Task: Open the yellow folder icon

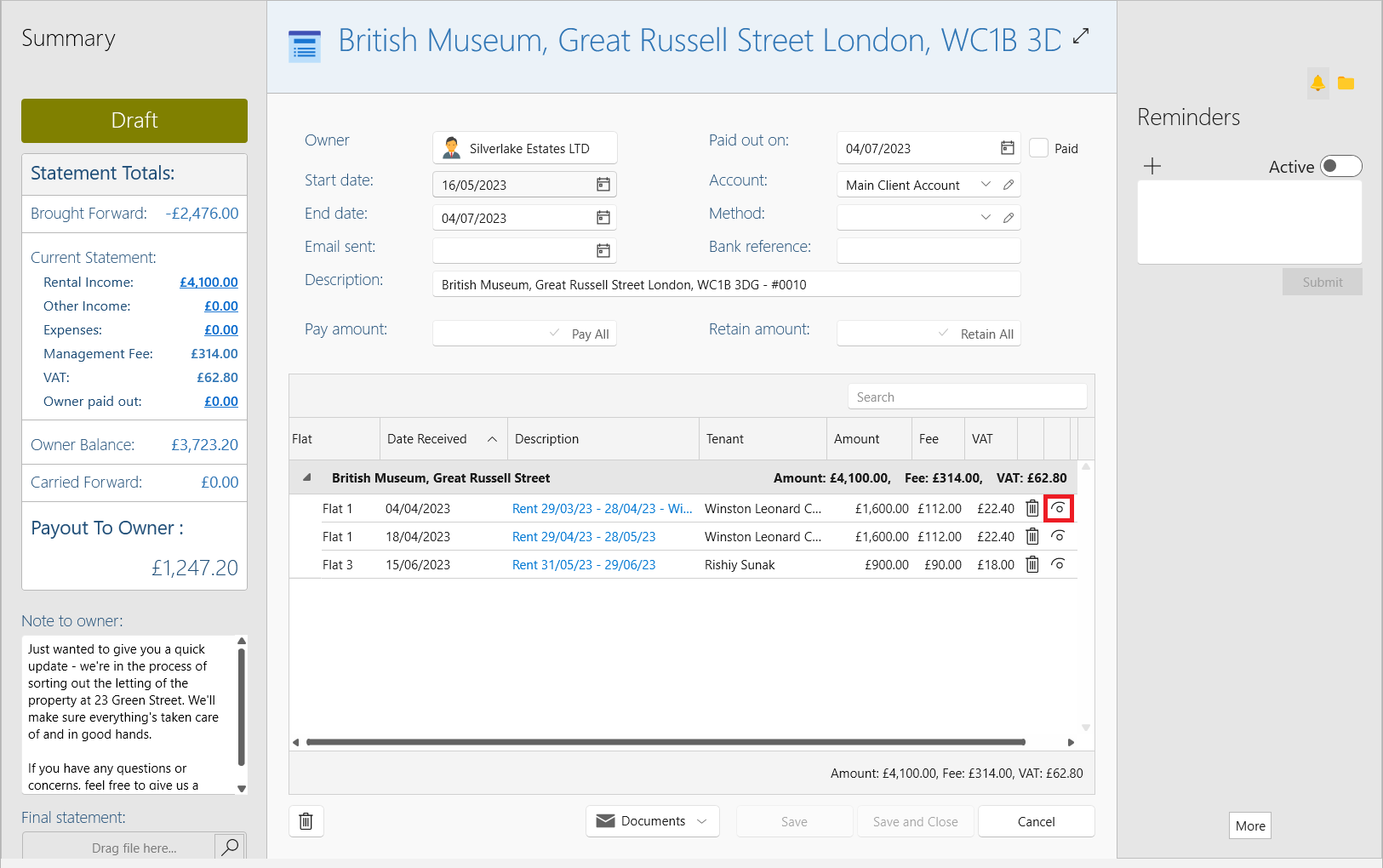Action: pos(1346,83)
